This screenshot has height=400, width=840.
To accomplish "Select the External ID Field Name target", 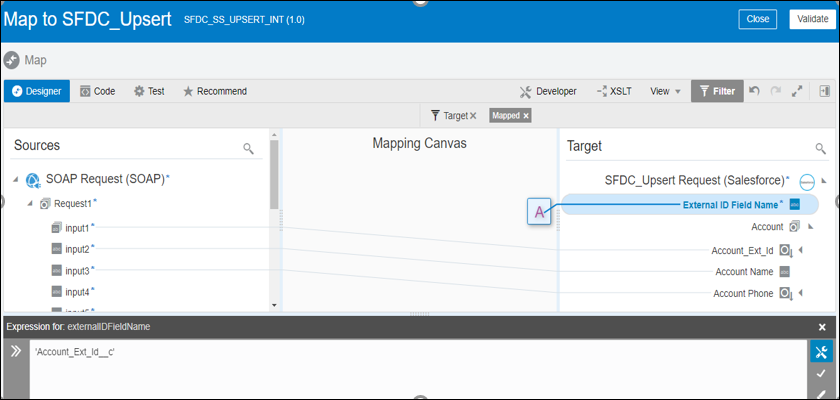I will (x=730, y=205).
